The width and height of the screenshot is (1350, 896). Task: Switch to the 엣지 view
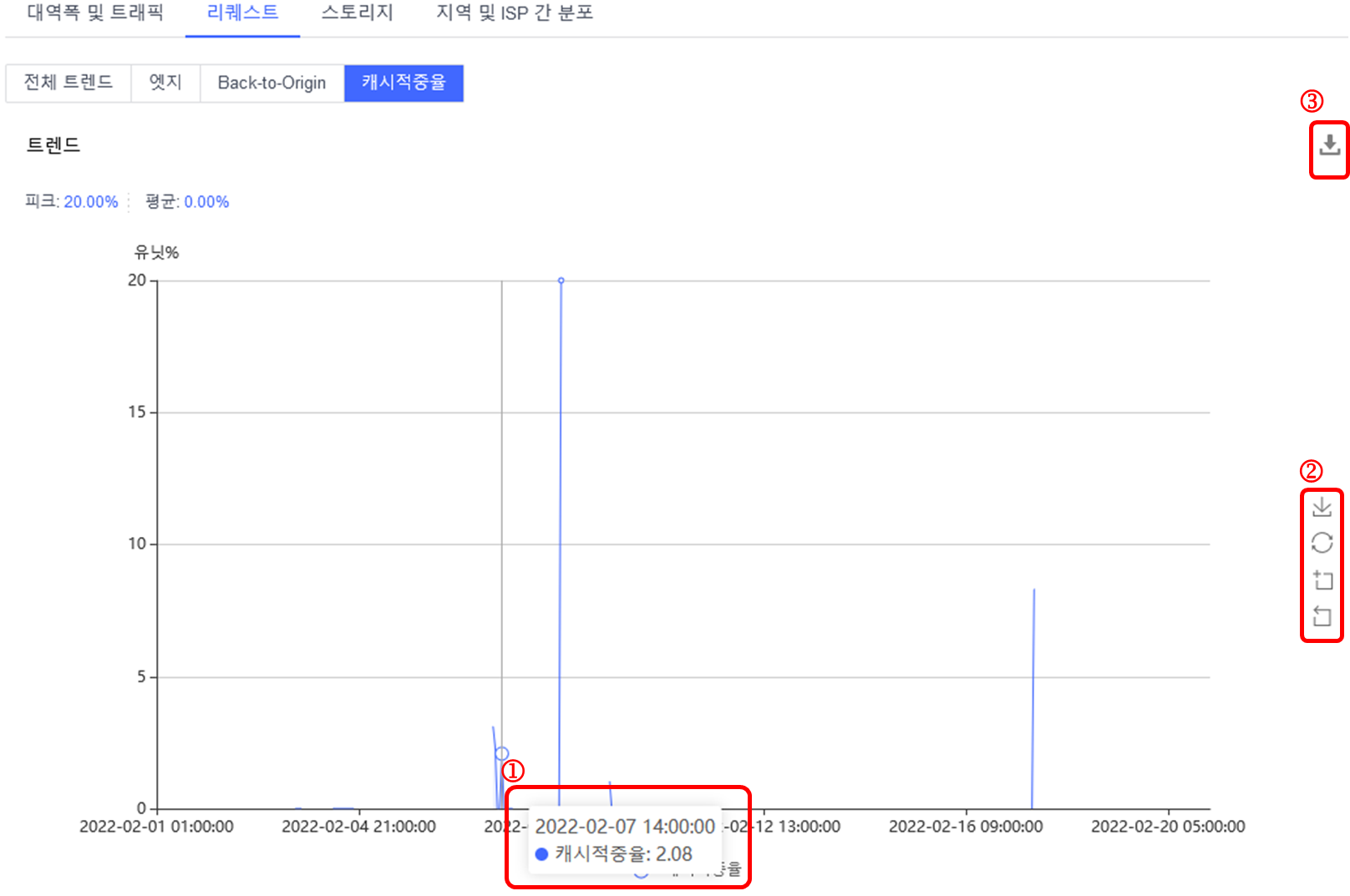point(165,83)
